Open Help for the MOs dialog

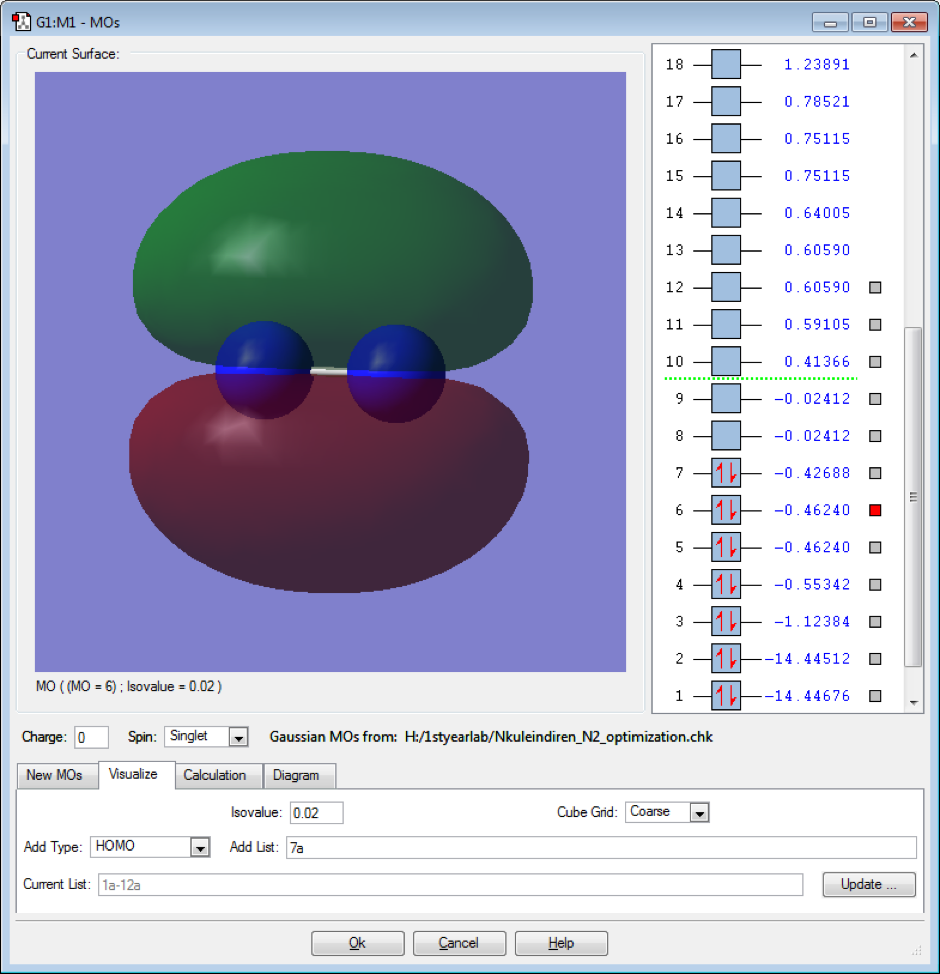(561, 943)
